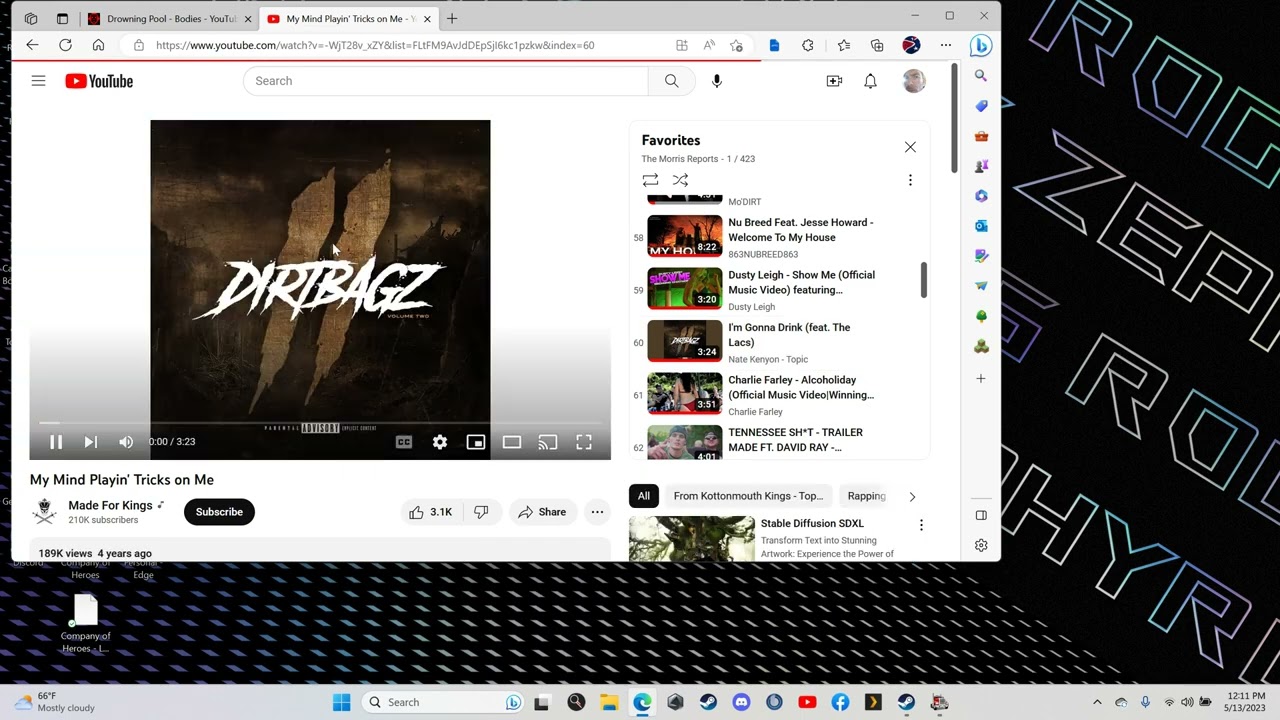Open Windows Start menu
Viewport: 1280px width, 720px height.
coord(341,702)
